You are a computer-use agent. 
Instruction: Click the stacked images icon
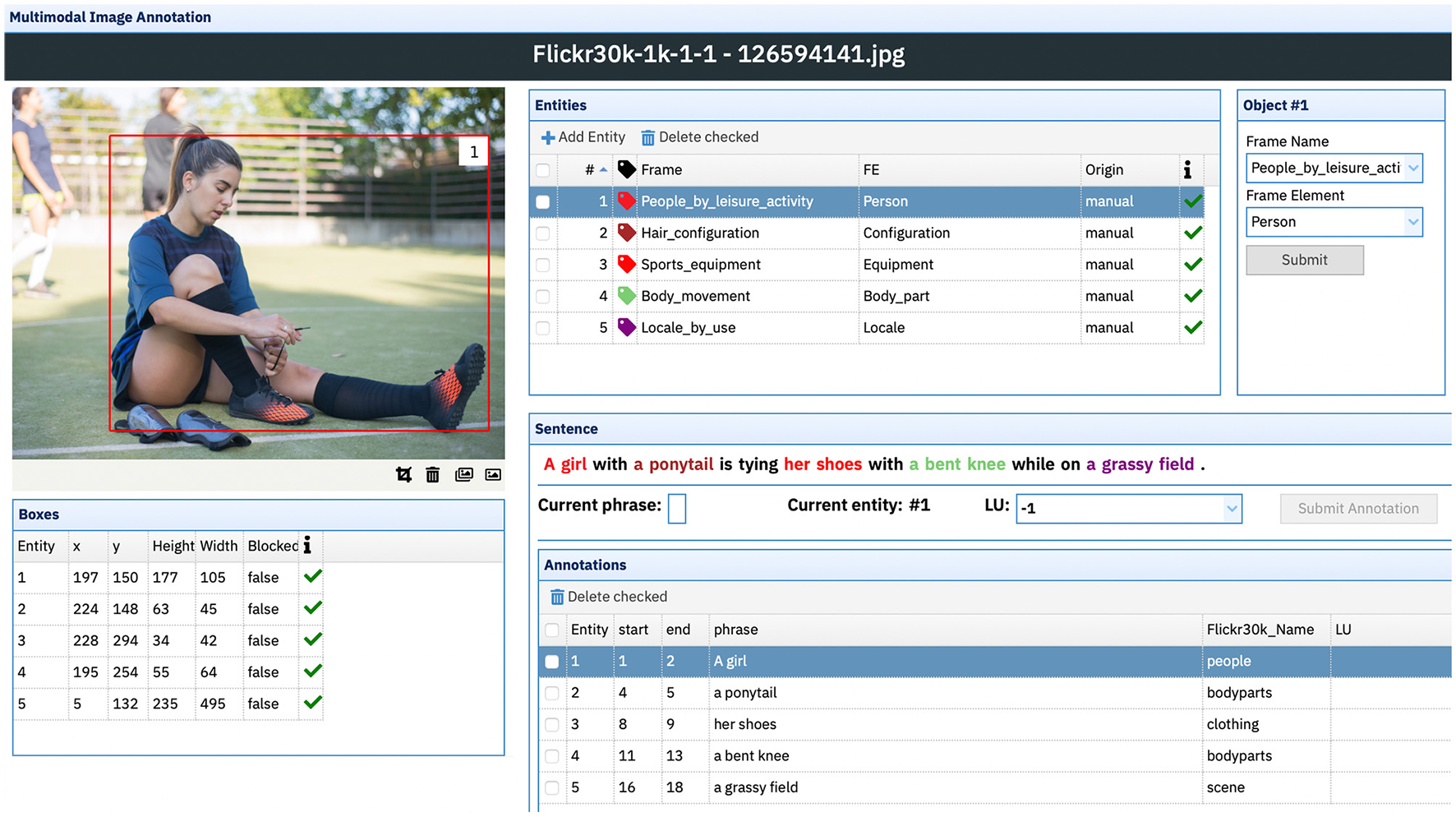point(463,474)
